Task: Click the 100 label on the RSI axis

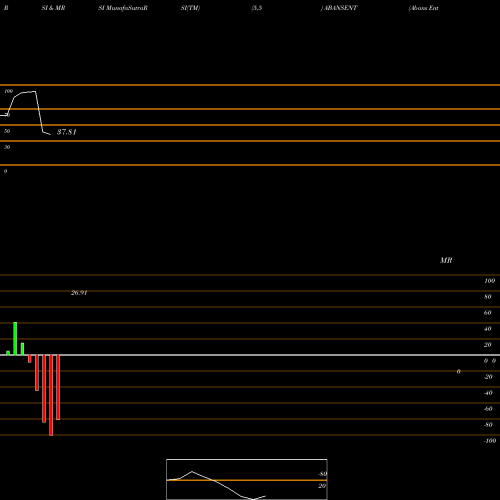Action: pyautogui.click(x=9, y=91)
